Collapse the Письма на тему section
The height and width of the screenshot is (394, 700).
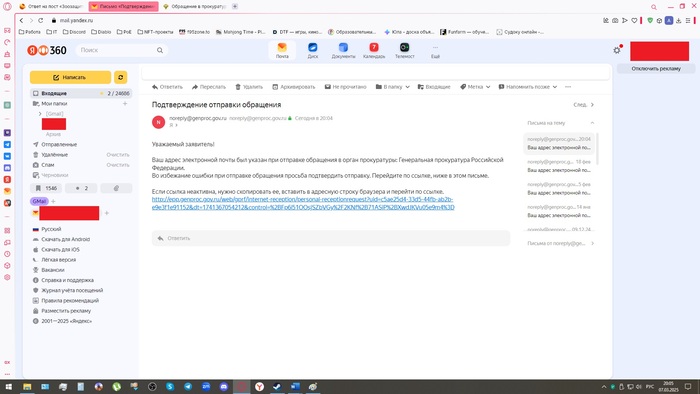click(592, 123)
